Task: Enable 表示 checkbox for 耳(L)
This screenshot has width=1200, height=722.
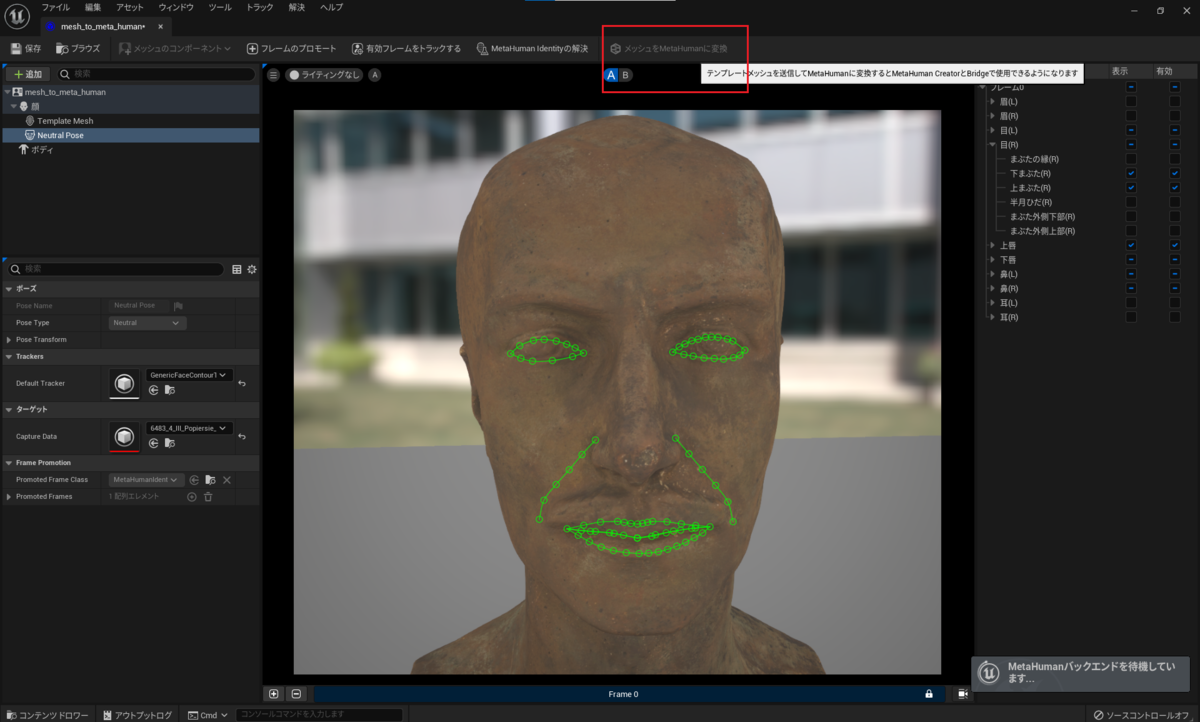Action: [1131, 302]
